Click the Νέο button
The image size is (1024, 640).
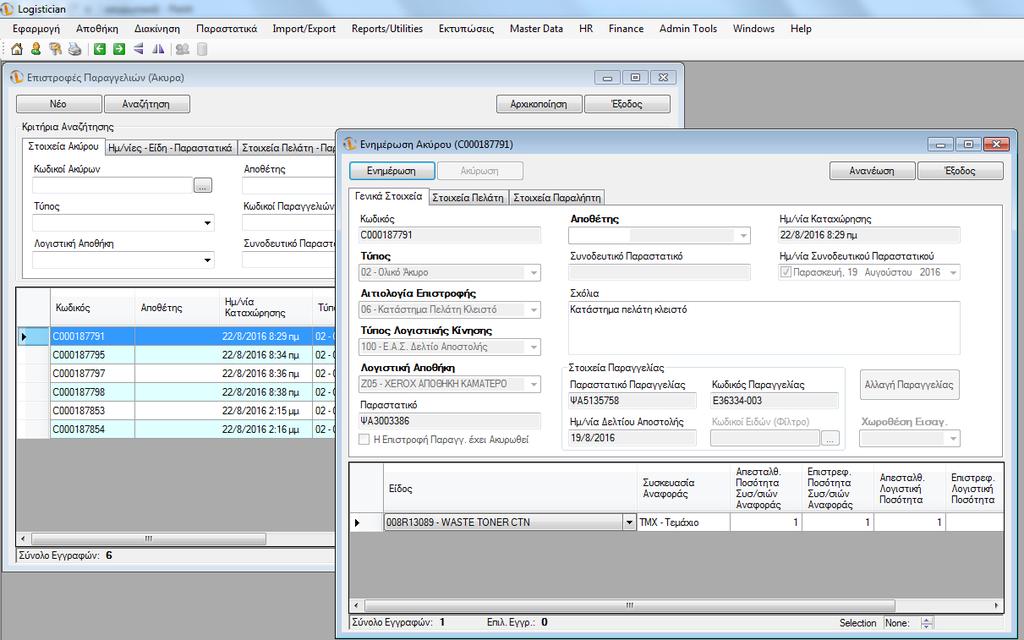tap(58, 104)
